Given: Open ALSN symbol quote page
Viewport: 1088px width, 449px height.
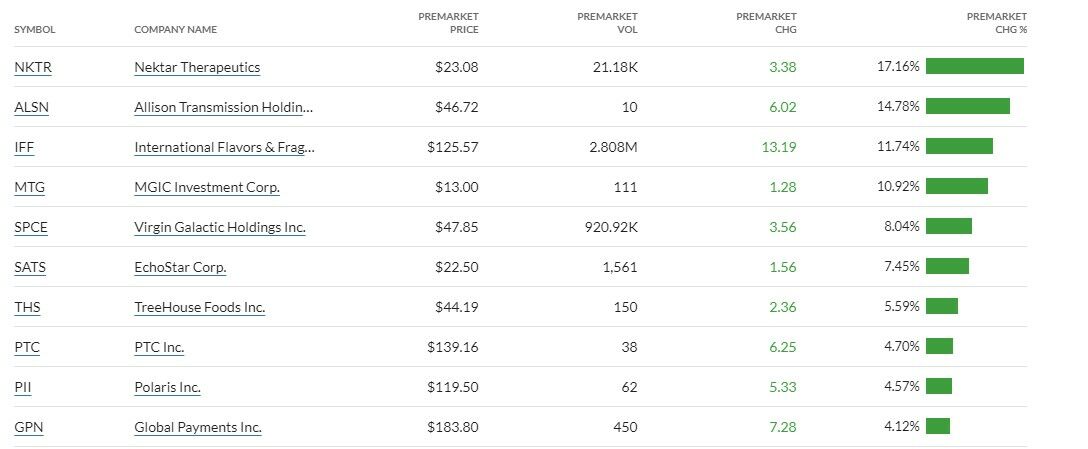Looking at the screenshot, I should [x=32, y=107].
